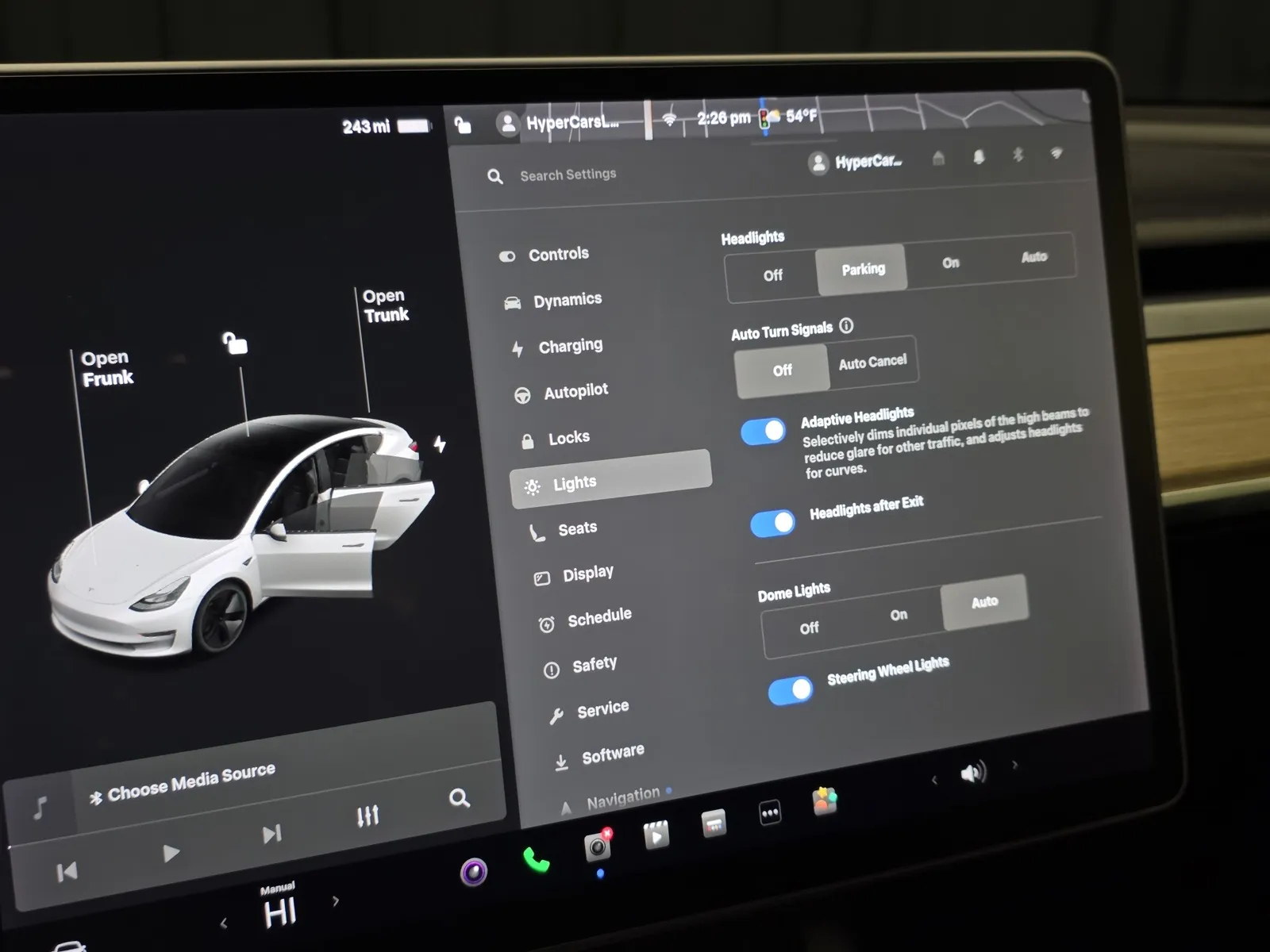Go to the Display settings section
This screenshot has width=1270, height=952.
[x=587, y=574]
